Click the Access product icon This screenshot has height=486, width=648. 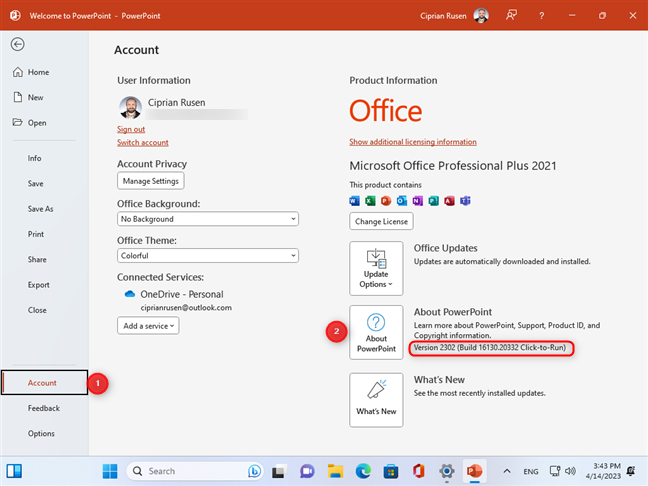pyautogui.click(x=449, y=201)
